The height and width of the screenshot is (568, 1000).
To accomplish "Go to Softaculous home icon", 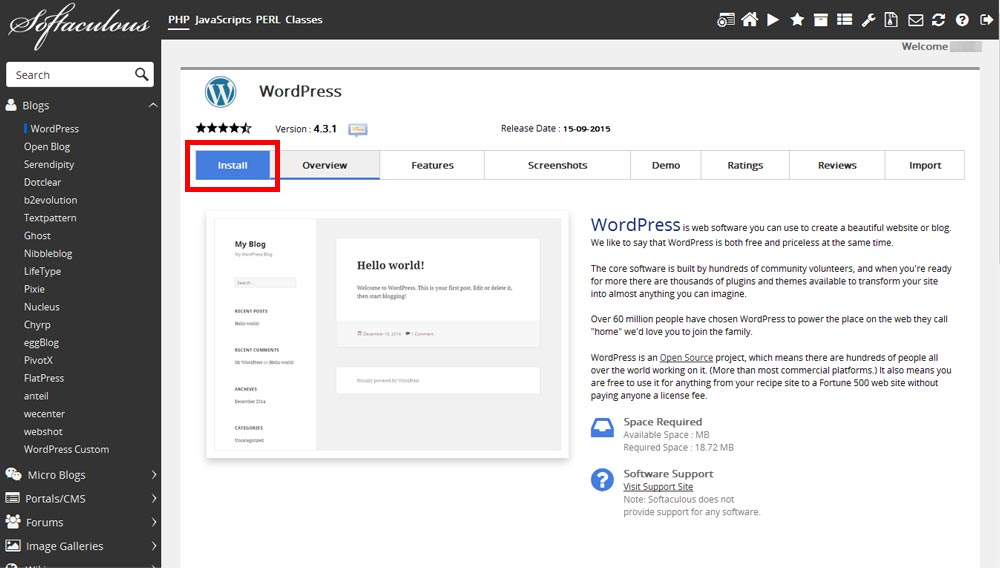I will (749, 20).
